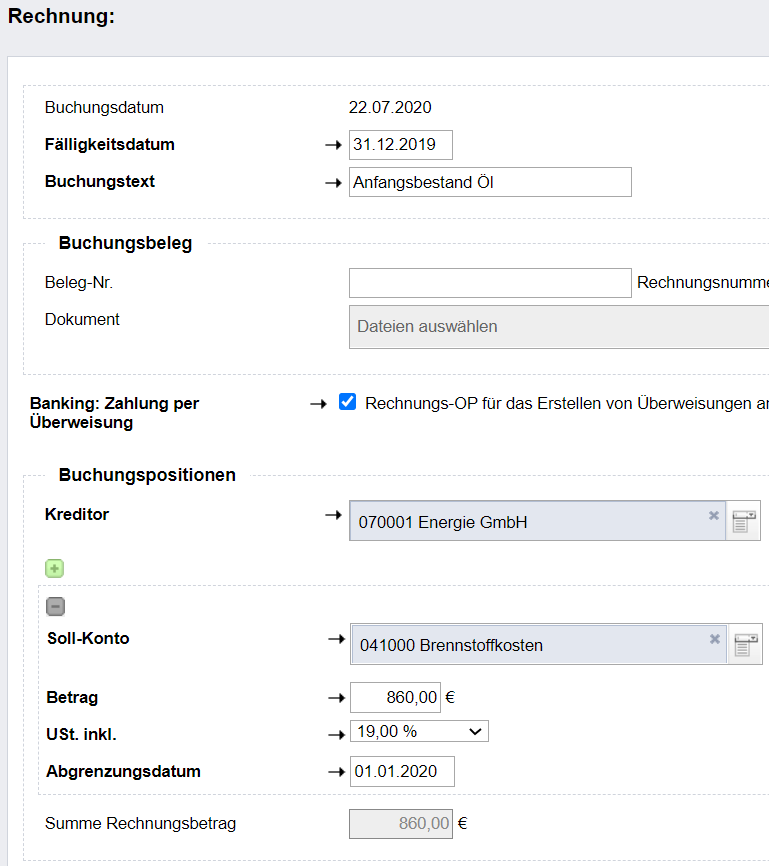The height and width of the screenshot is (866, 769).
Task: Clear the Soll-Konto 041000 Brennstoffkosten selection
Action: [715, 639]
